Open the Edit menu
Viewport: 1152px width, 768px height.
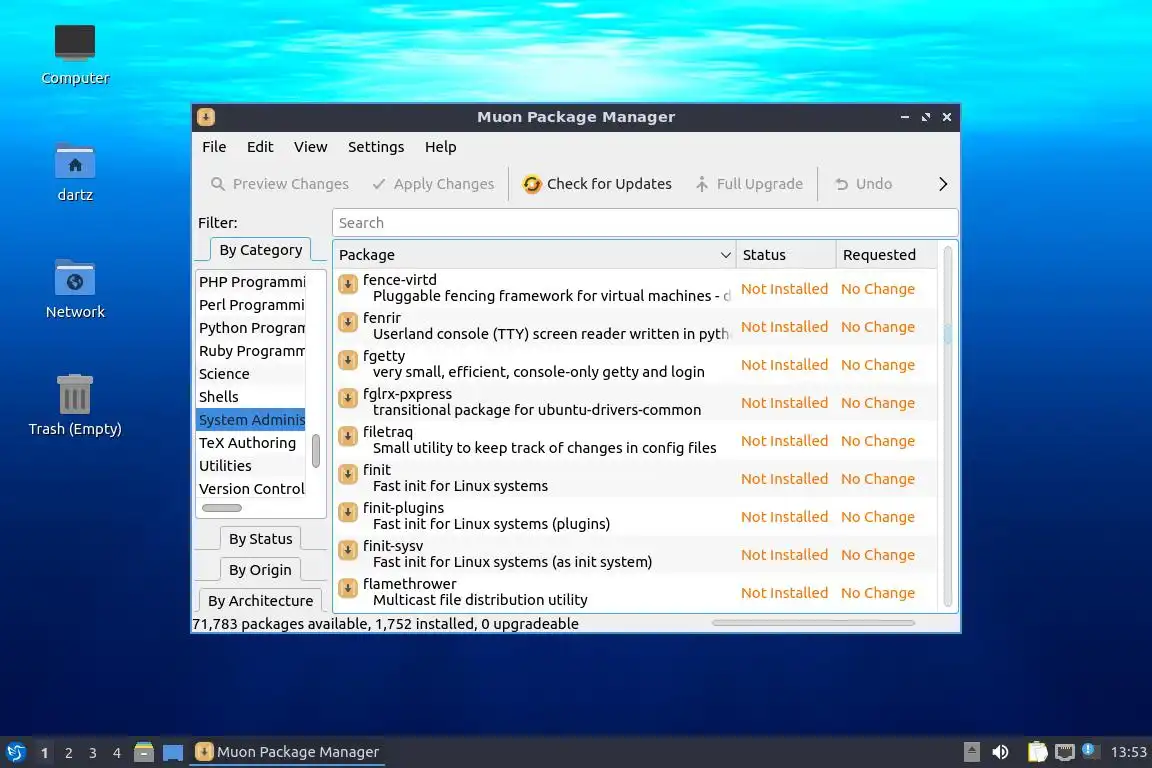point(260,147)
